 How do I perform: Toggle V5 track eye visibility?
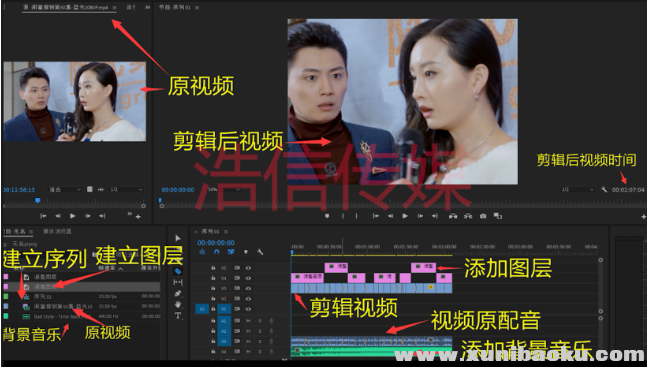[248, 268]
